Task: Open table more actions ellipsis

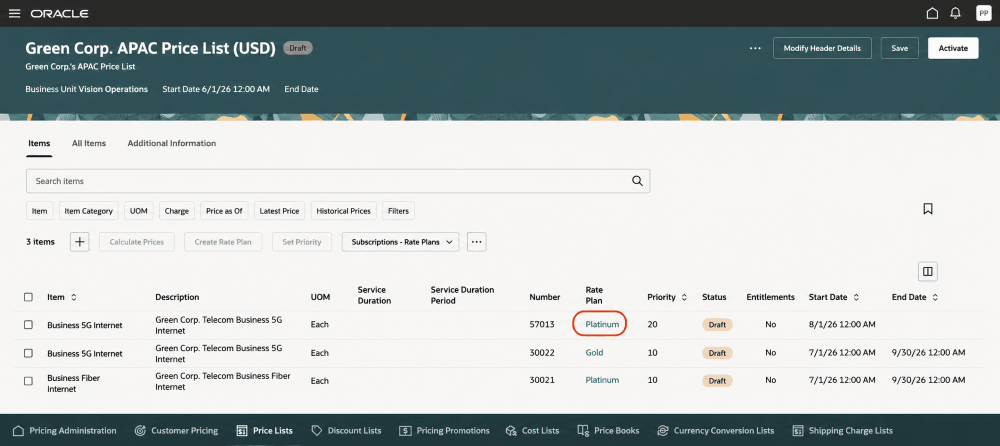Action: pyautogui.click(x=477, y=242)
